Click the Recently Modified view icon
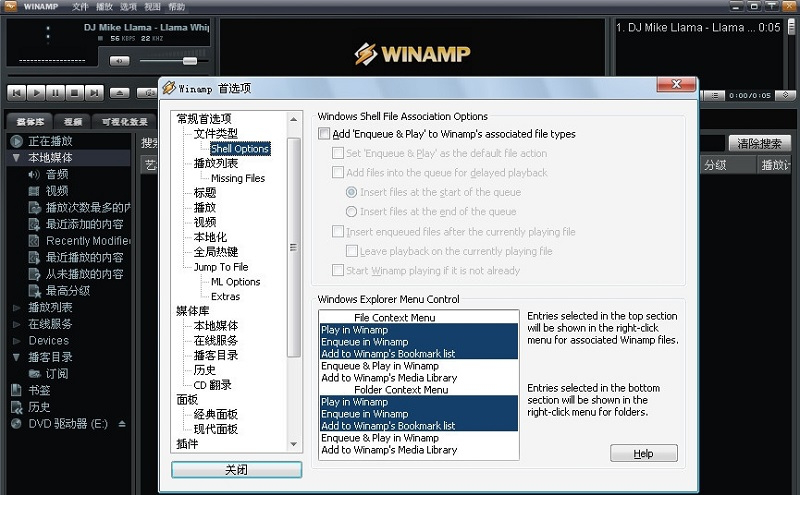 34,241
